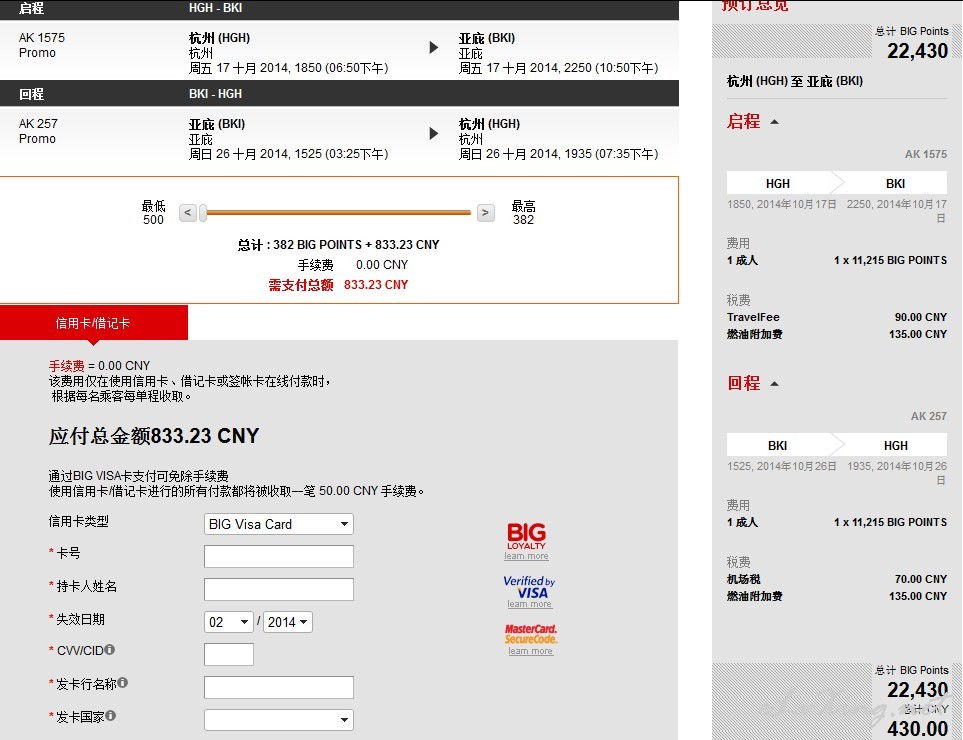This screenshot has height=740, width=963.
Task: Click 应付总金额833.23 CNY heading
Action: [x=154, y=436]
